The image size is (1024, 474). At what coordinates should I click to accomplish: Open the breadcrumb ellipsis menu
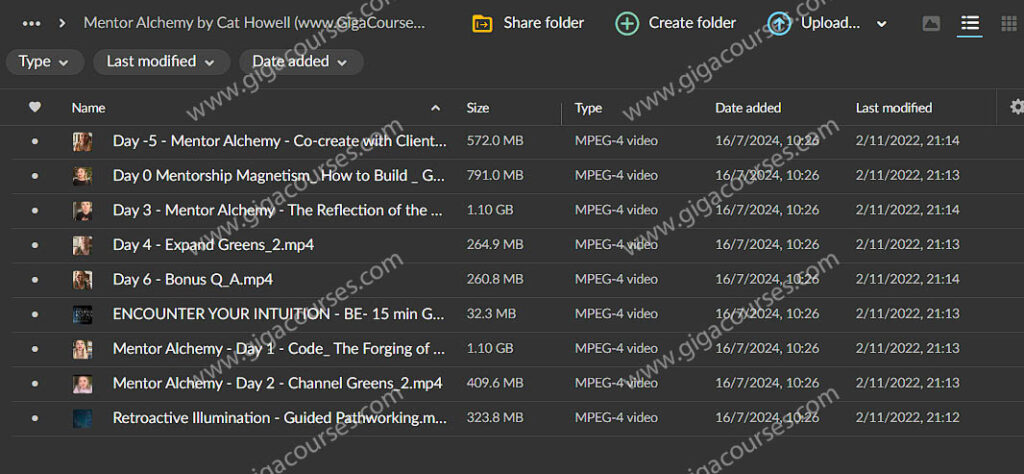(31, 23)
